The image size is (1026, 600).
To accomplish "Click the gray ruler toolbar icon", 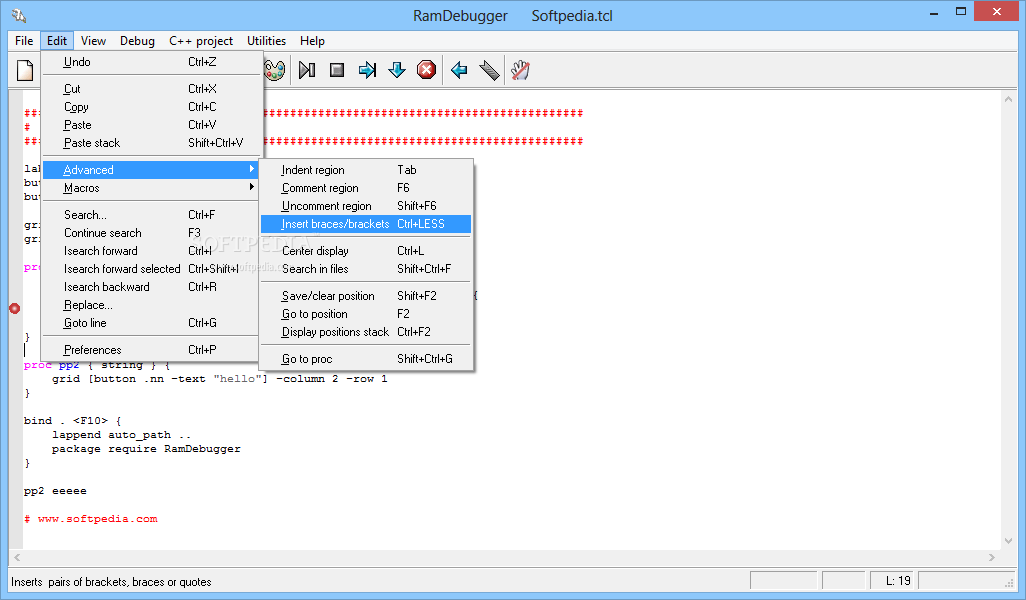I will click(489, 70).
